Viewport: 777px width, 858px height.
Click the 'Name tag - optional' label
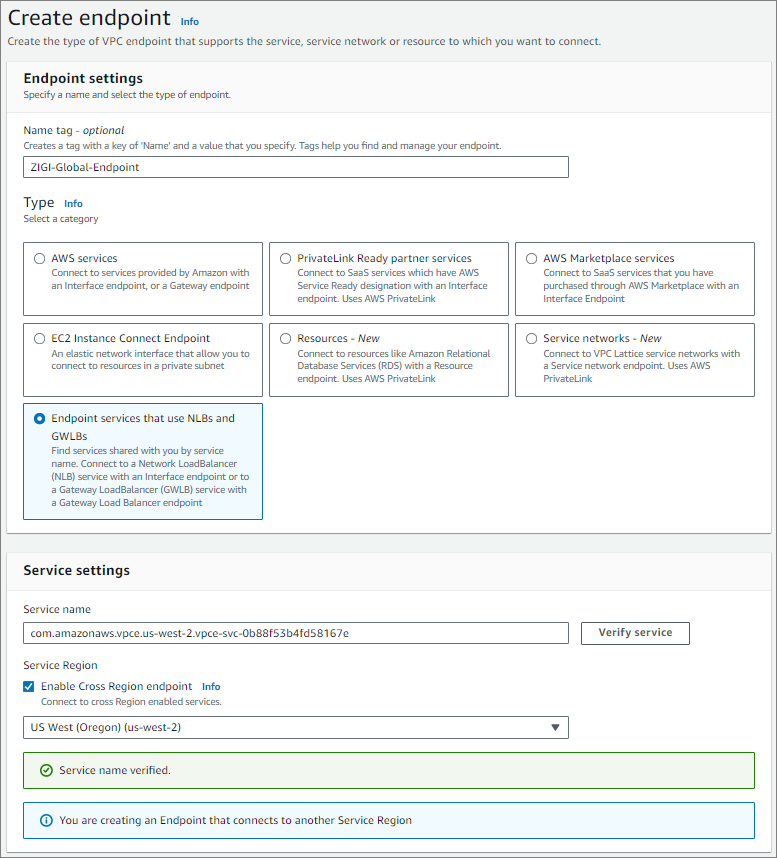click(73, 130)
